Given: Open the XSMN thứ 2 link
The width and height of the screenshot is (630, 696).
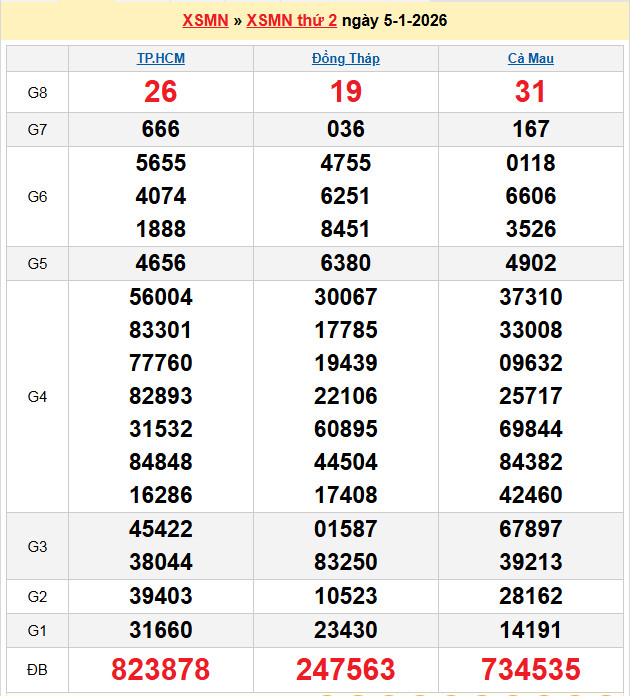Looking at the screenshot, I should pyautogui.click(x=291, y=20).
